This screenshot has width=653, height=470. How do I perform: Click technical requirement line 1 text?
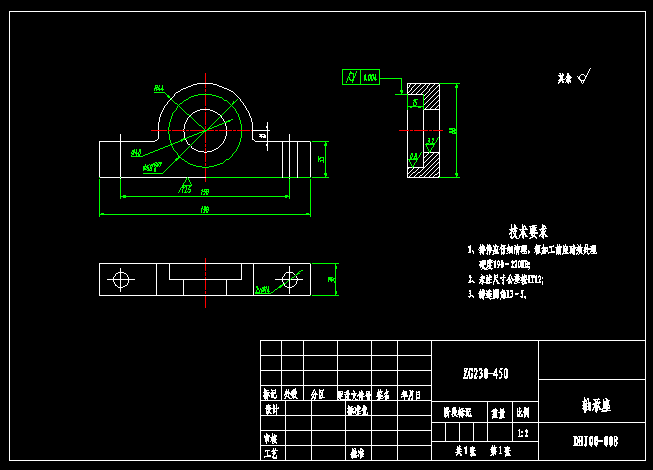tap(532, 250)
